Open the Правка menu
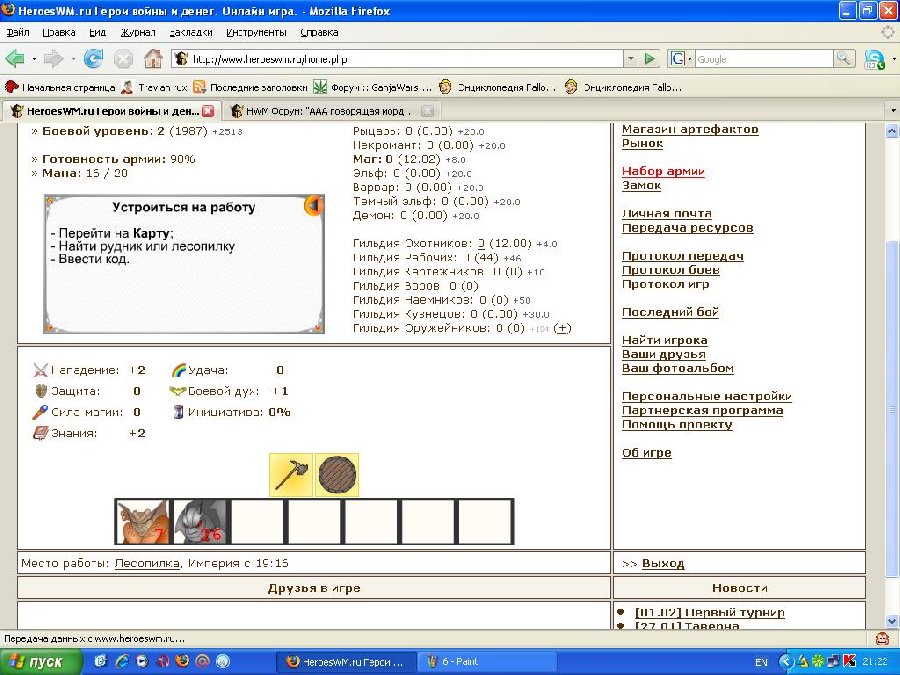The image size is (900, 675). [59, 32]
